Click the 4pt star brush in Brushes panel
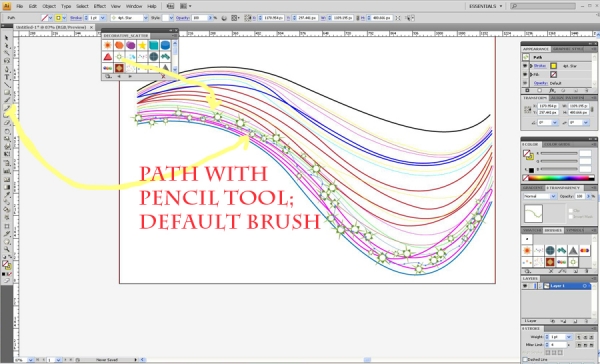The width and height of the screenshot is (600, 364). (573, 262)
